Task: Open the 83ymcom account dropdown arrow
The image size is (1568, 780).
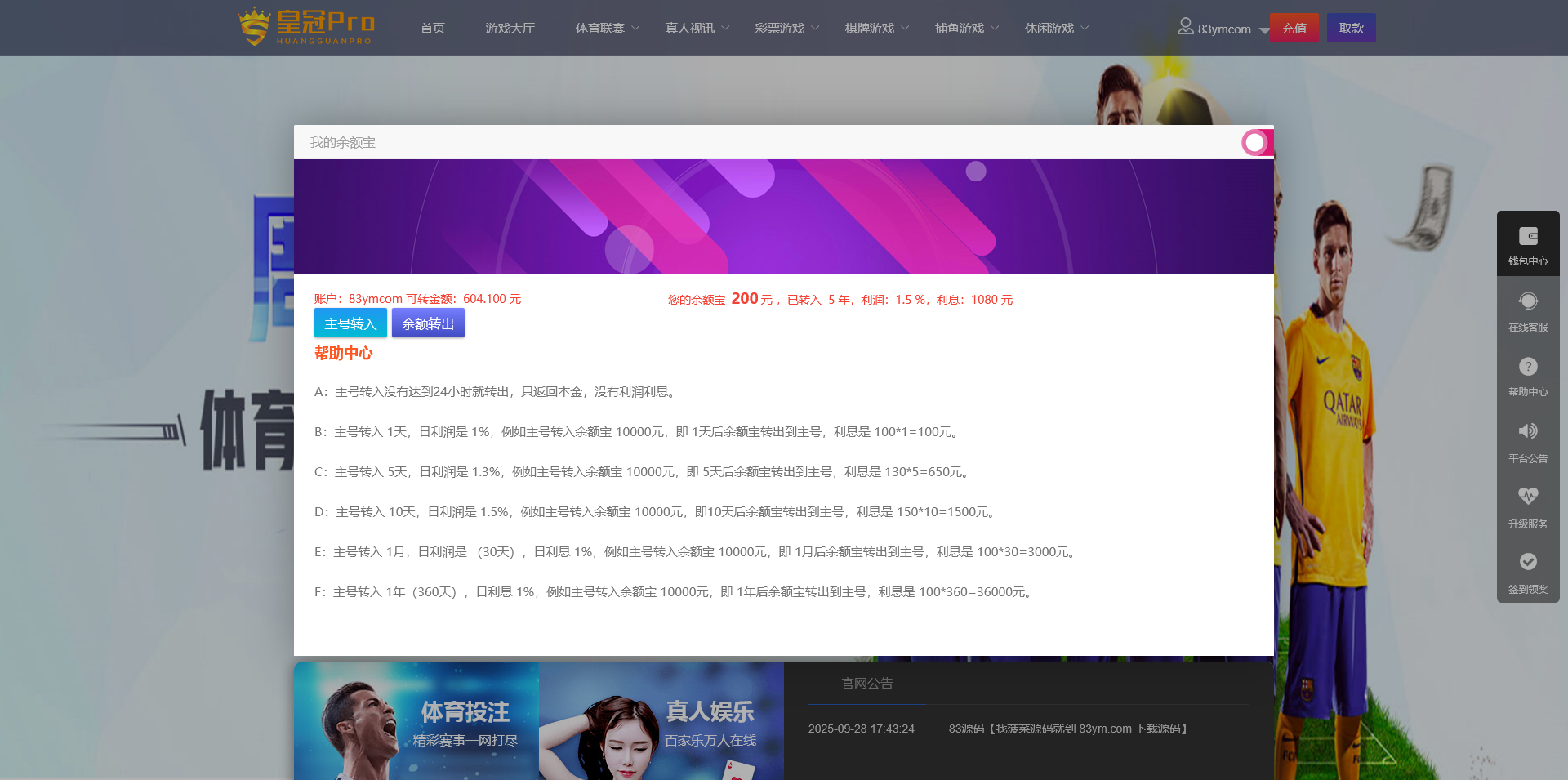Action: tap(1264, 30)
